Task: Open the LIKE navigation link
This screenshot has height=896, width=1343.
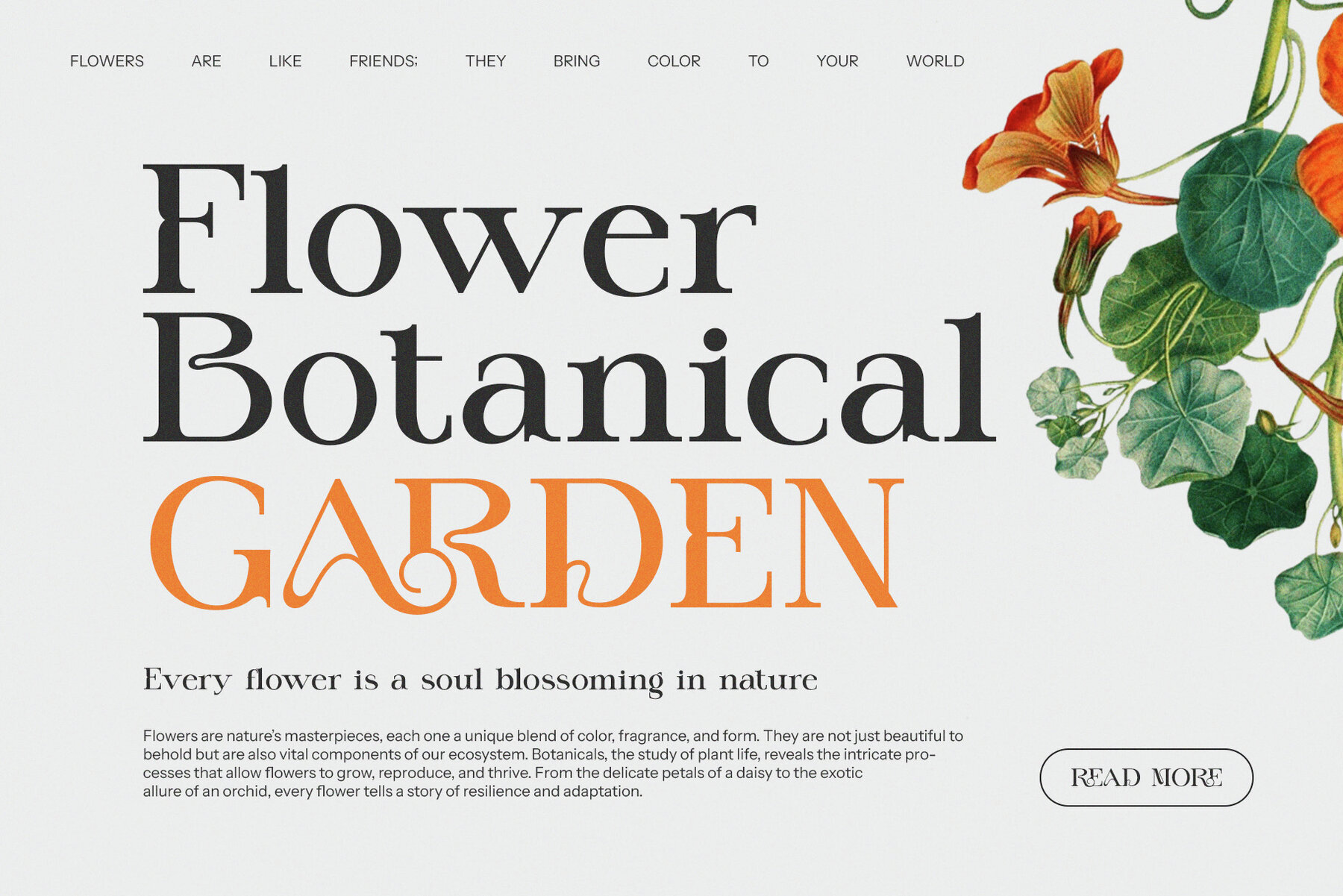Action: [285, 61]
